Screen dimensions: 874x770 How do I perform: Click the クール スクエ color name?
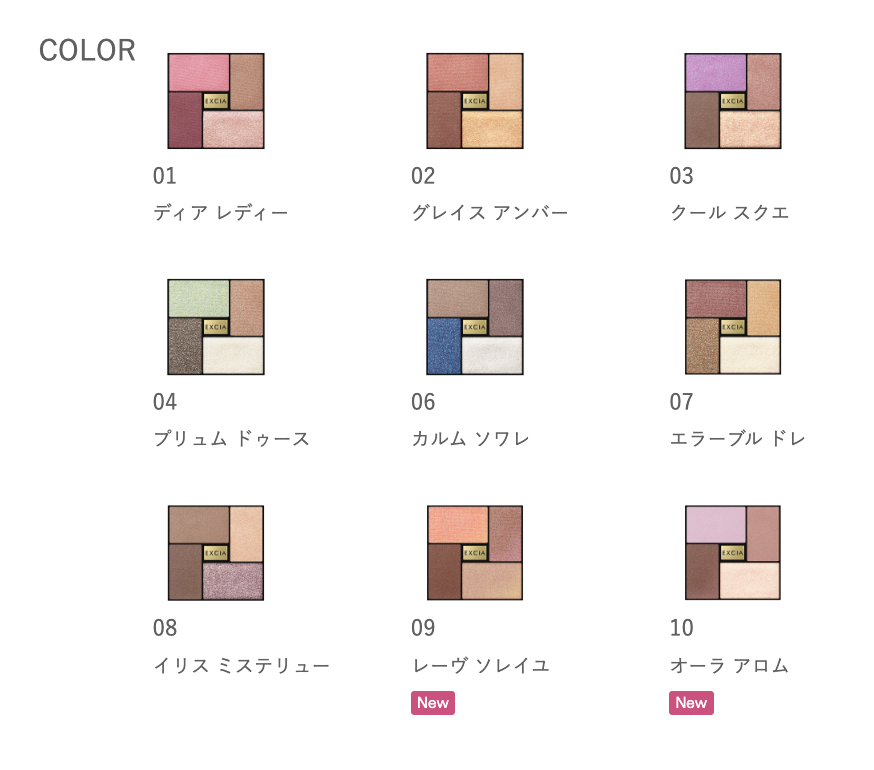729,213
